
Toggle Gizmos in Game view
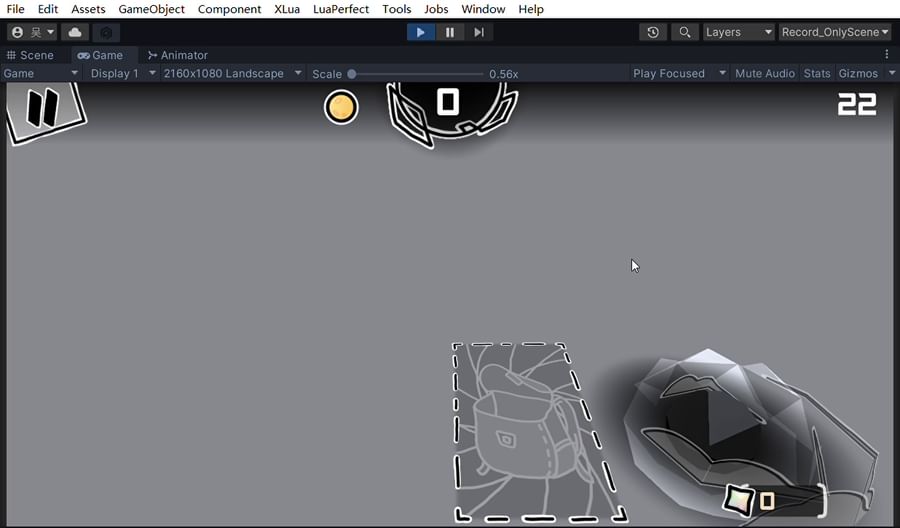pos(858,73)
